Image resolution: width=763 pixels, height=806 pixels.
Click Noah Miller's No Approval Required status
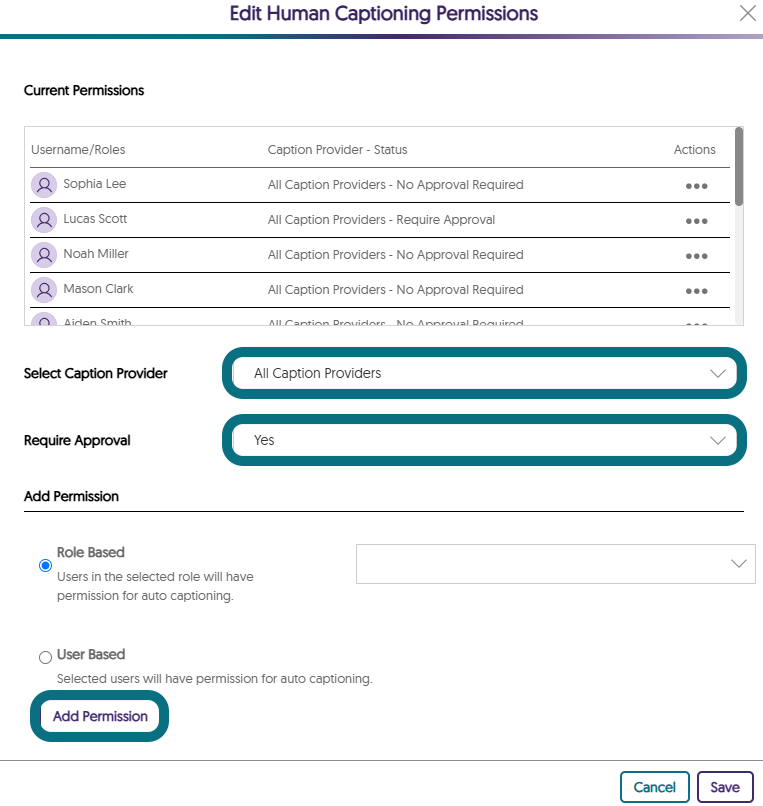[x=460, y=254]
